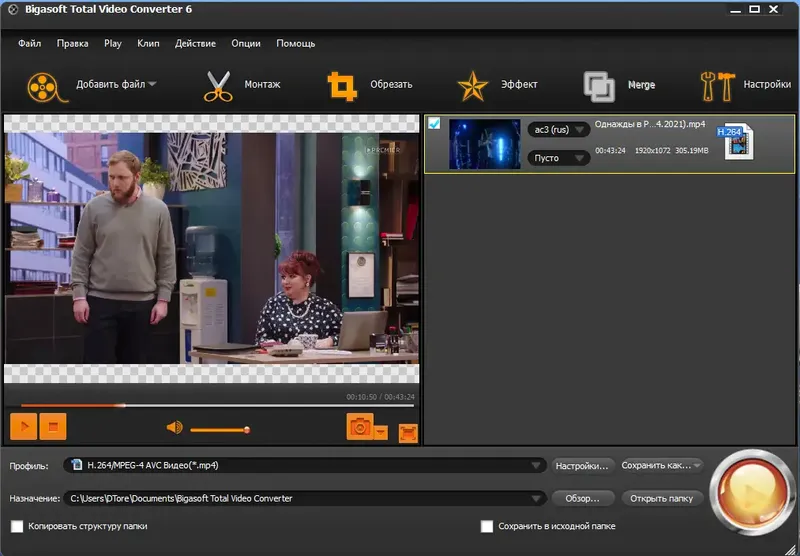Click the profile Настройки... button
Viewport: 800px width, 556px height.
point(582,466)
